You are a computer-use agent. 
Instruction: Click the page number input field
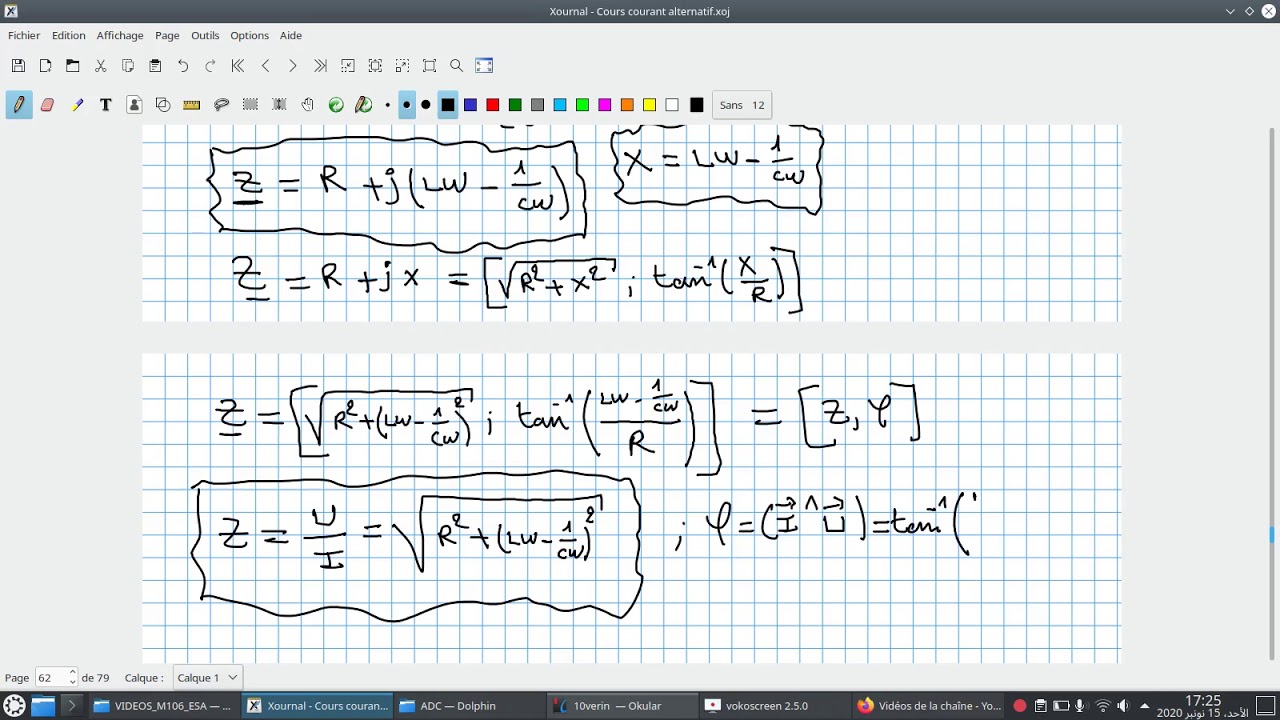coord(51,677)
